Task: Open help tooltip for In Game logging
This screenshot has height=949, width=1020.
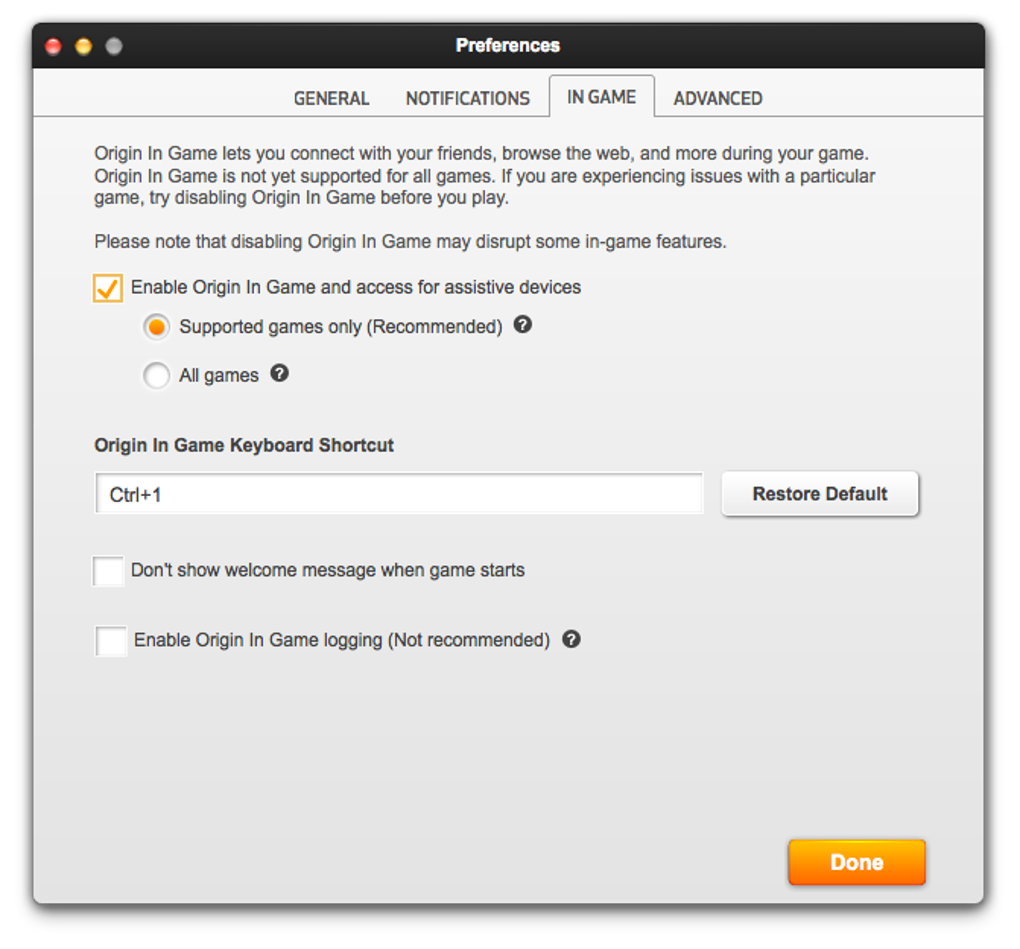Action: click(571, 639)
